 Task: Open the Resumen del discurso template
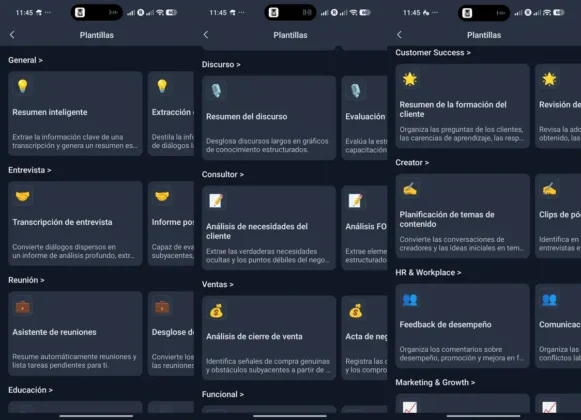pyautogui.click(x=269, y=118)
